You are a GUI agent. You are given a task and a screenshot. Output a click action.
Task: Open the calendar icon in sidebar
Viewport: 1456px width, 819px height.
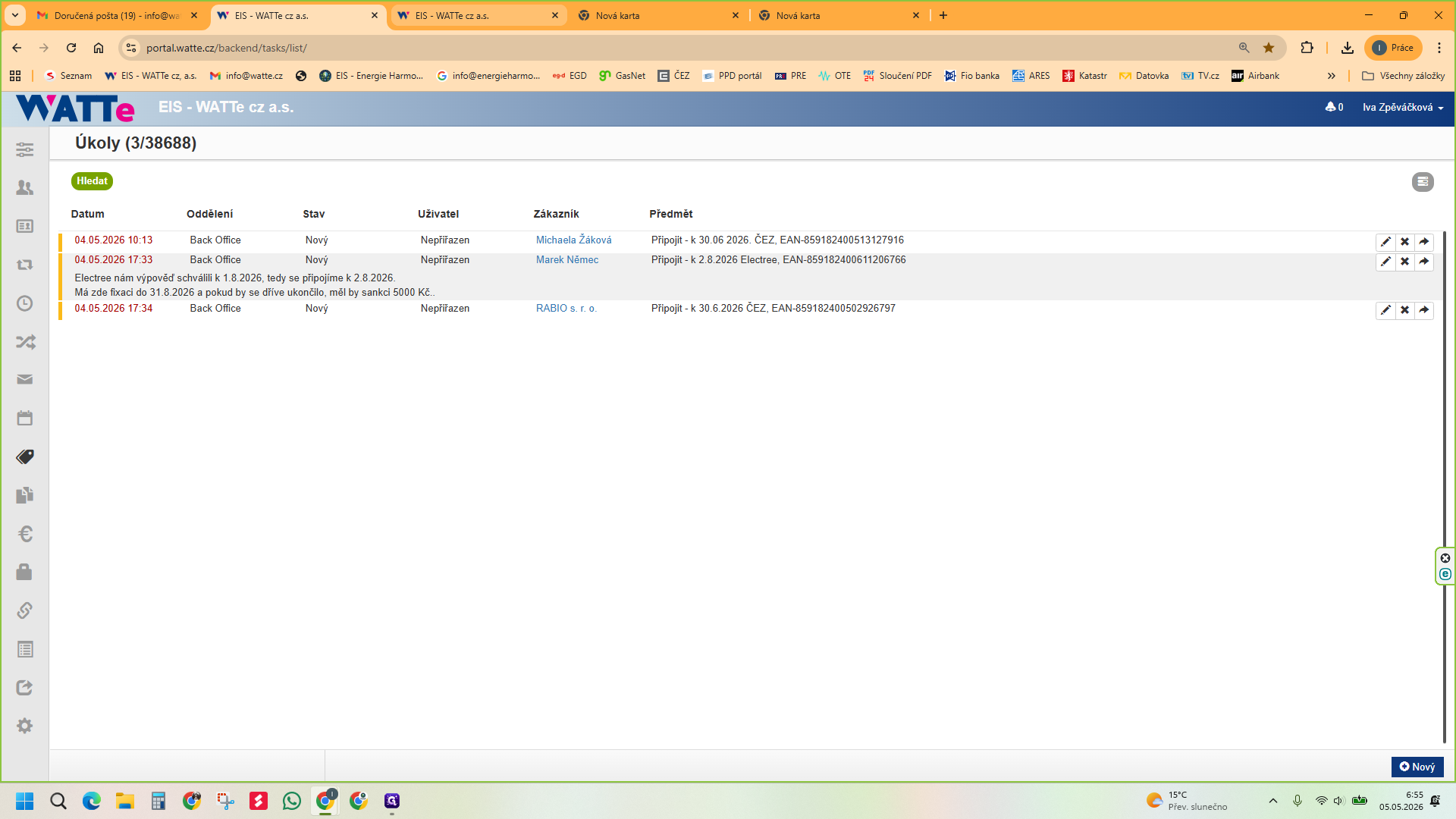25,418
